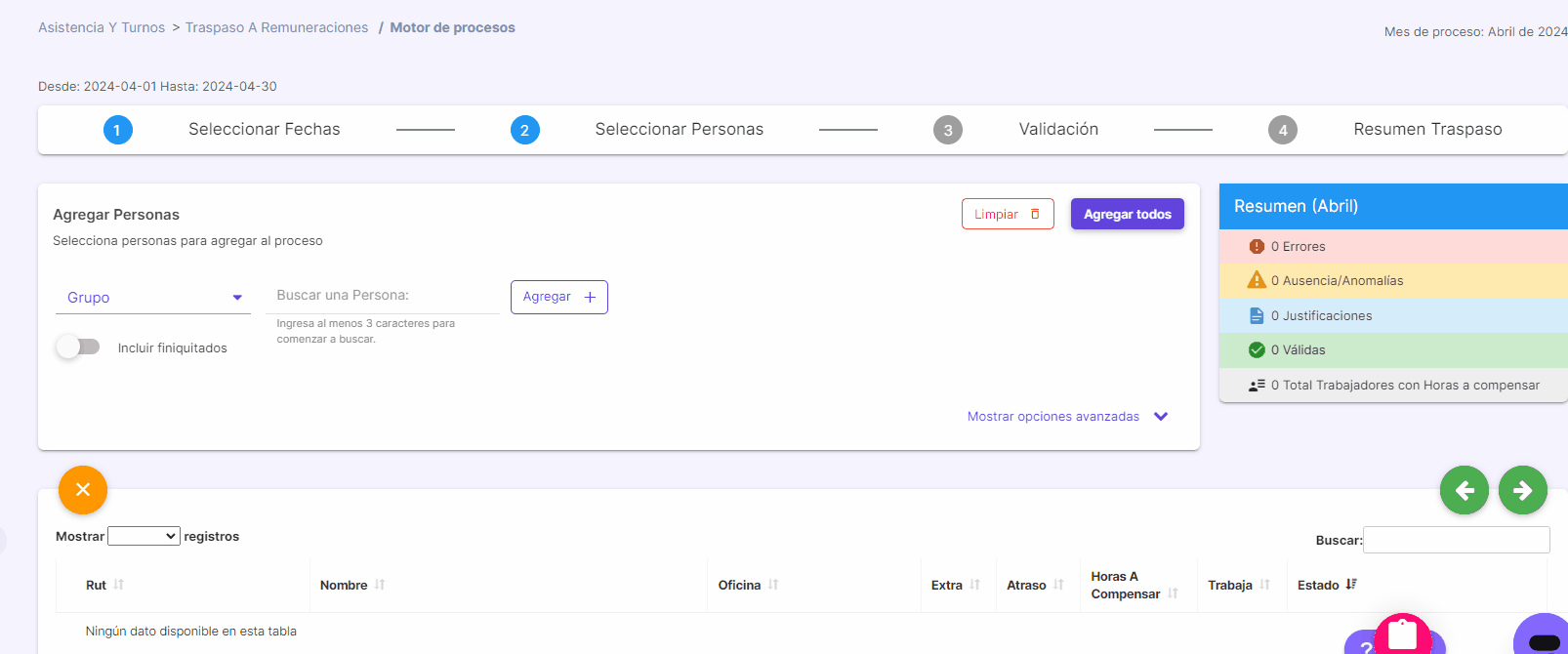The image size is (1568, 654).
Task: Toggle Incluir finiquitados switch
Action: (x=78, y=347)
